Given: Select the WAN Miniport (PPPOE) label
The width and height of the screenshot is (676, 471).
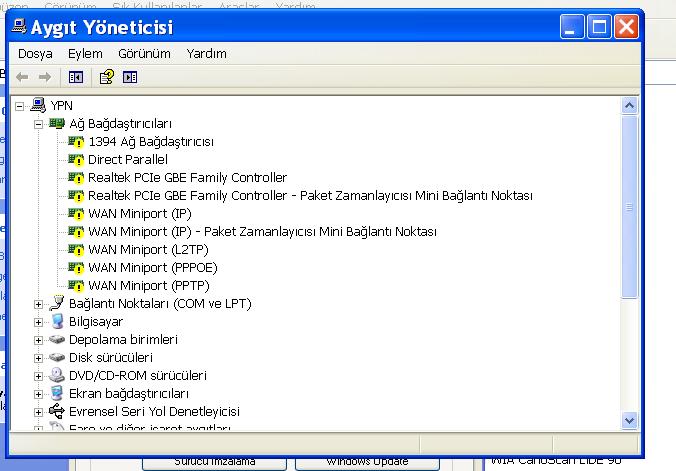Looking at the screenshot, I should (153, 268).
